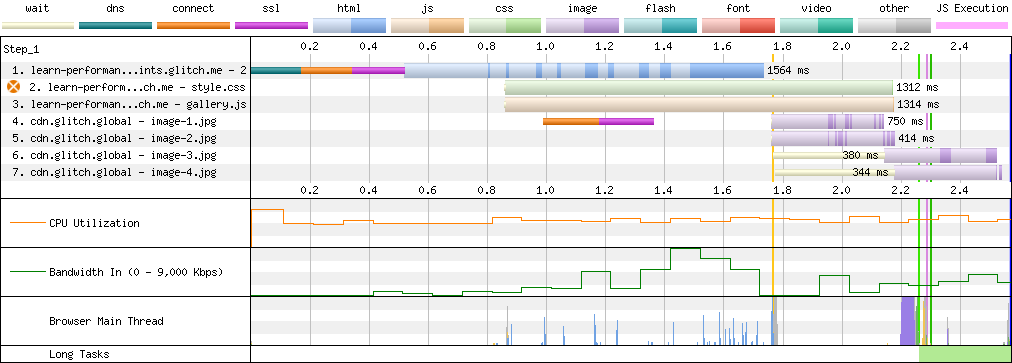This screenshot has height=363, width=1012.
Task: Click the 1.6 tick on the bottom time axis
Action: coord(723,191)
